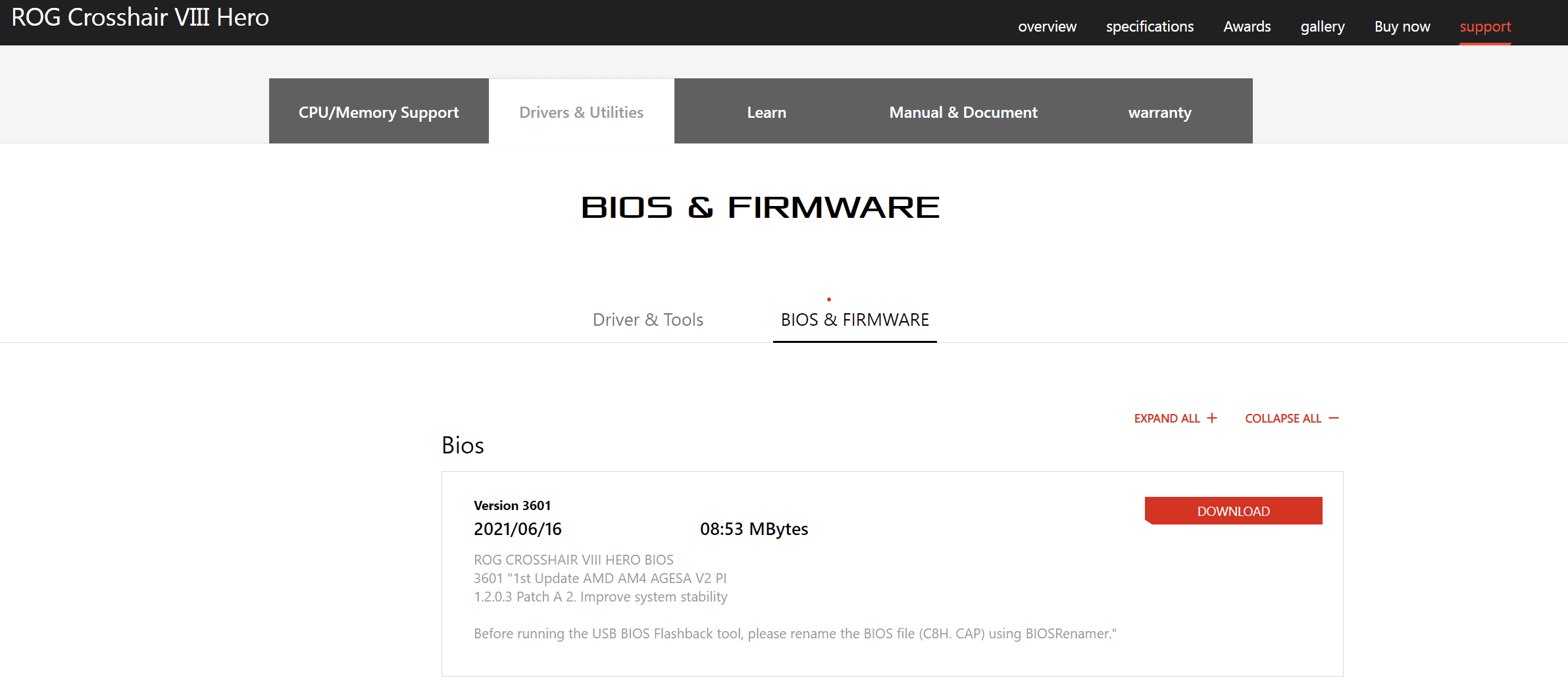Click the BIOSRenamer instruction sentence
1568x691 pixels.
point(795,634)
